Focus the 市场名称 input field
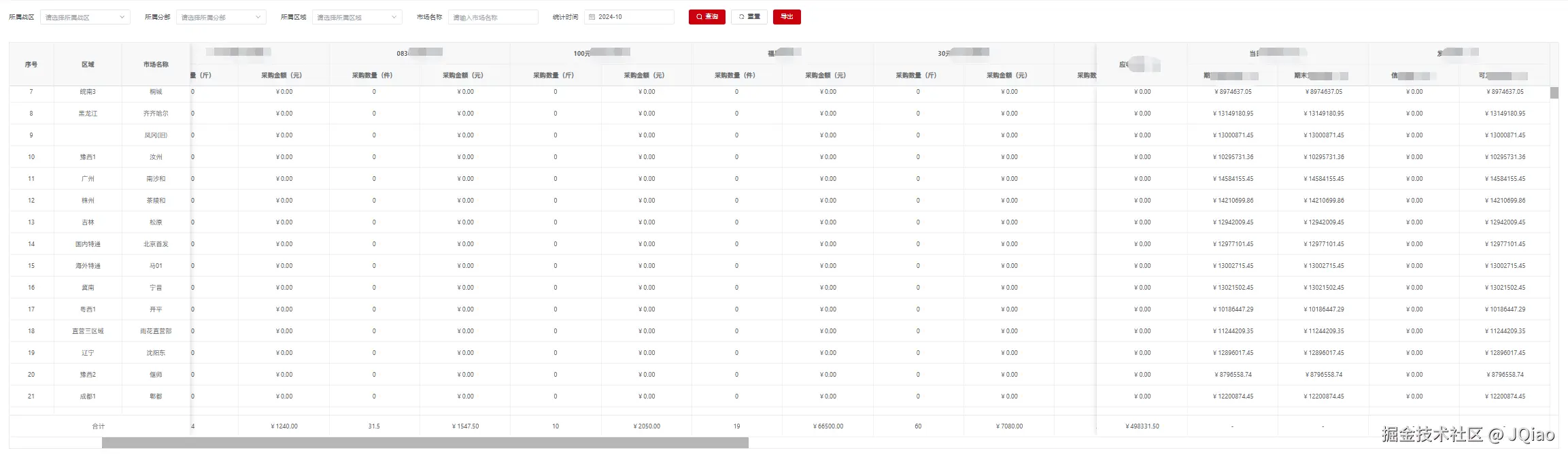Screen dimensions: 1568x457 coord(493,17)
